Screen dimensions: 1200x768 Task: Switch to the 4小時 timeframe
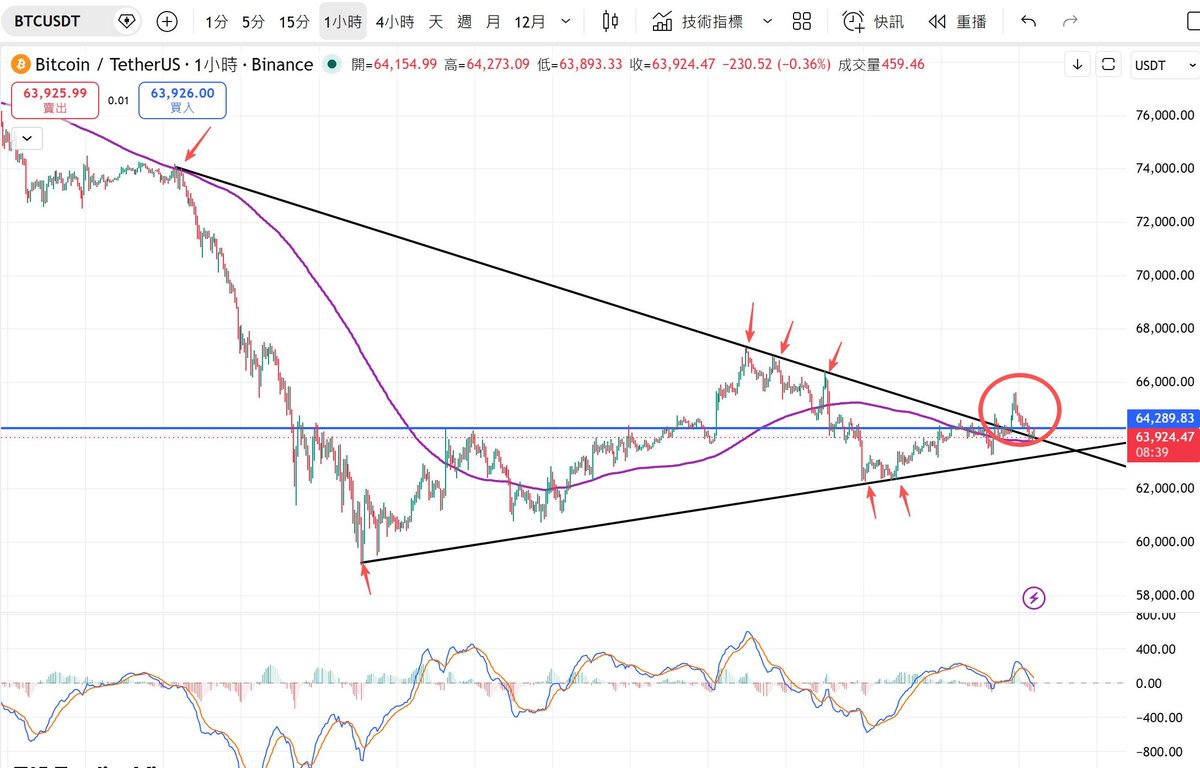(394, 21)
